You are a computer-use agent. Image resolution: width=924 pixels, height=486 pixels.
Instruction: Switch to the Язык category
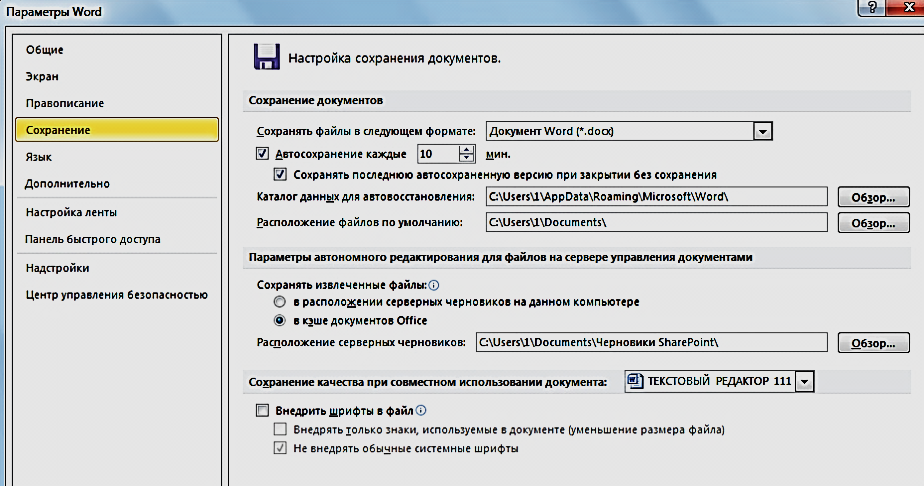[x=38, y=157]
